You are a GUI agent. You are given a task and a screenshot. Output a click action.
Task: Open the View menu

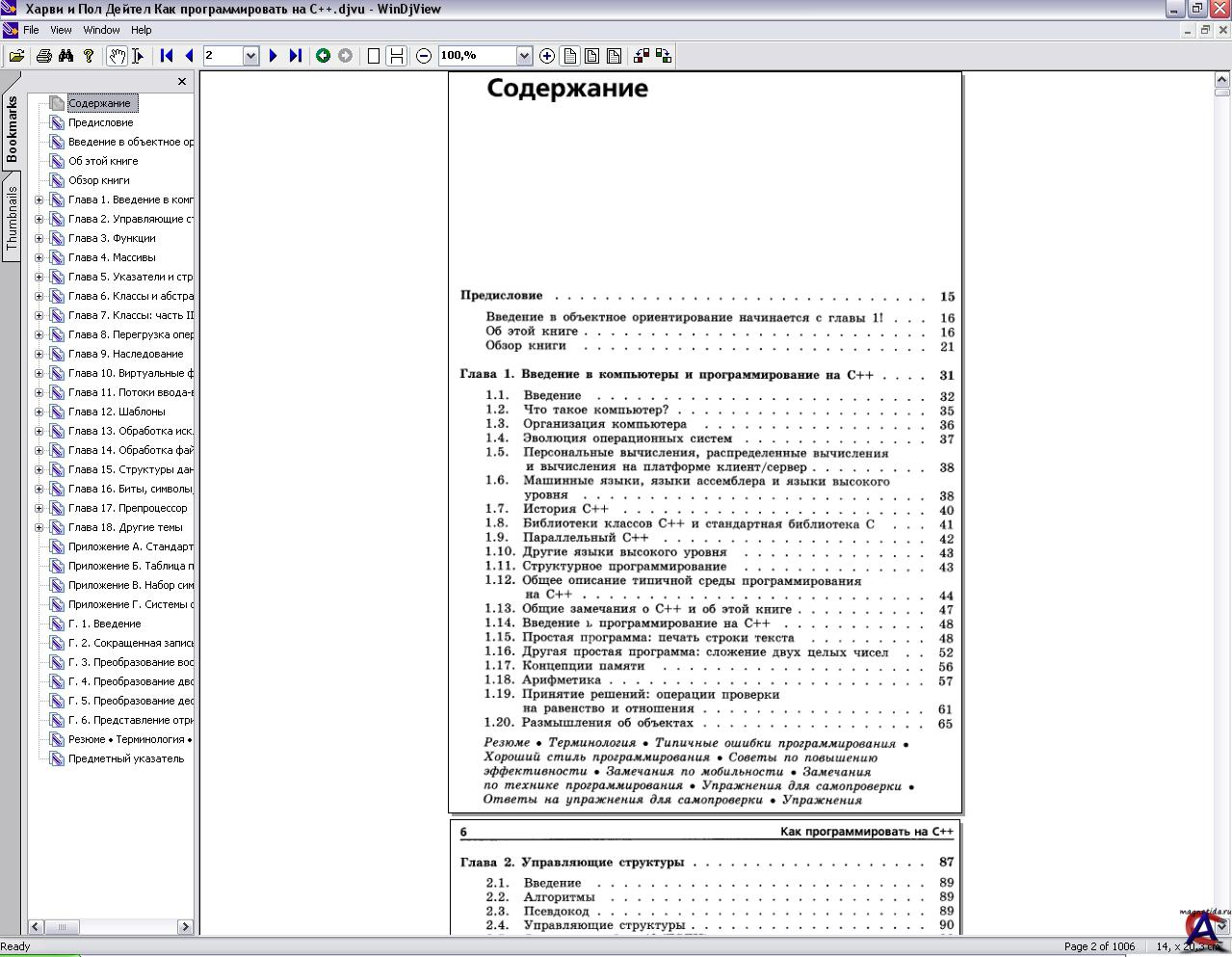61,30
